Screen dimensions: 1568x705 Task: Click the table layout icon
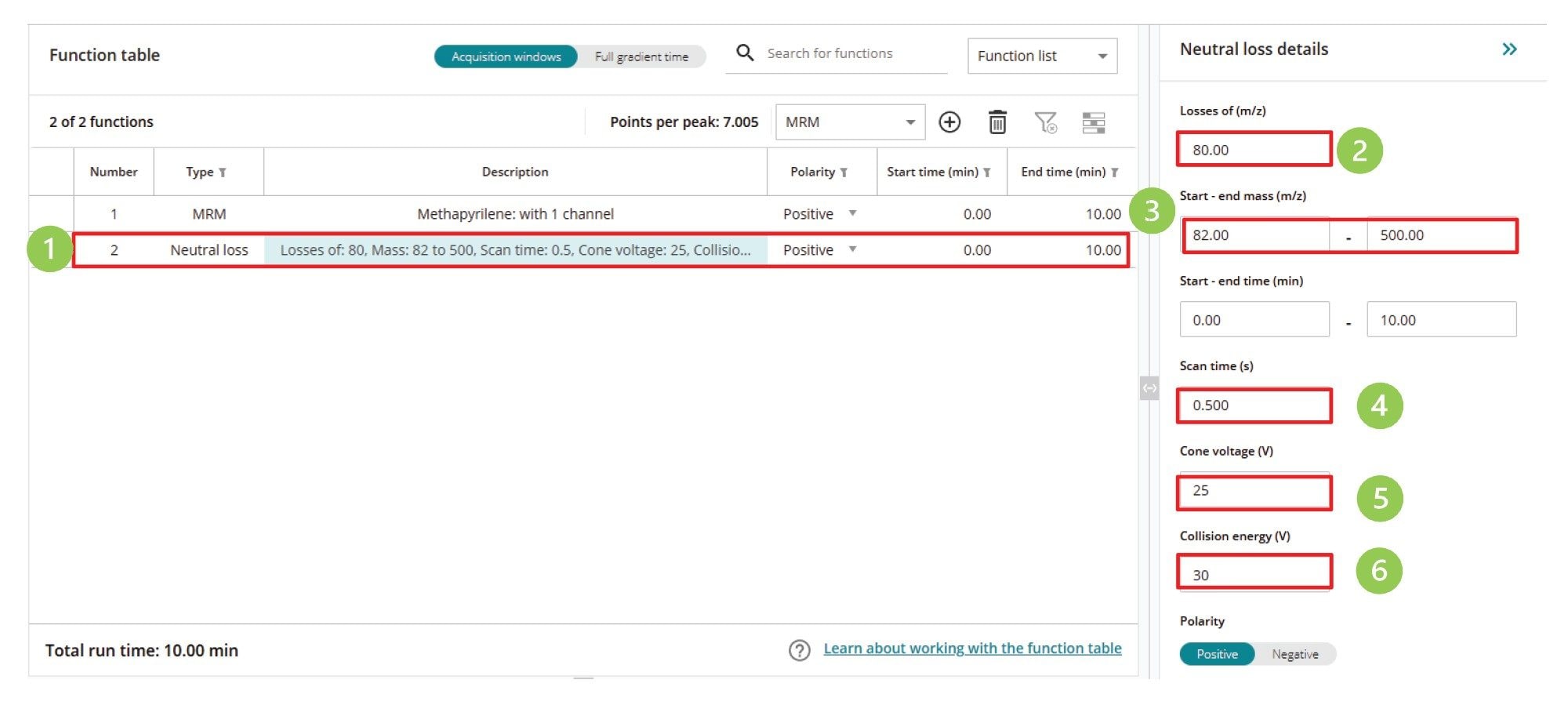coord(1094,122)
